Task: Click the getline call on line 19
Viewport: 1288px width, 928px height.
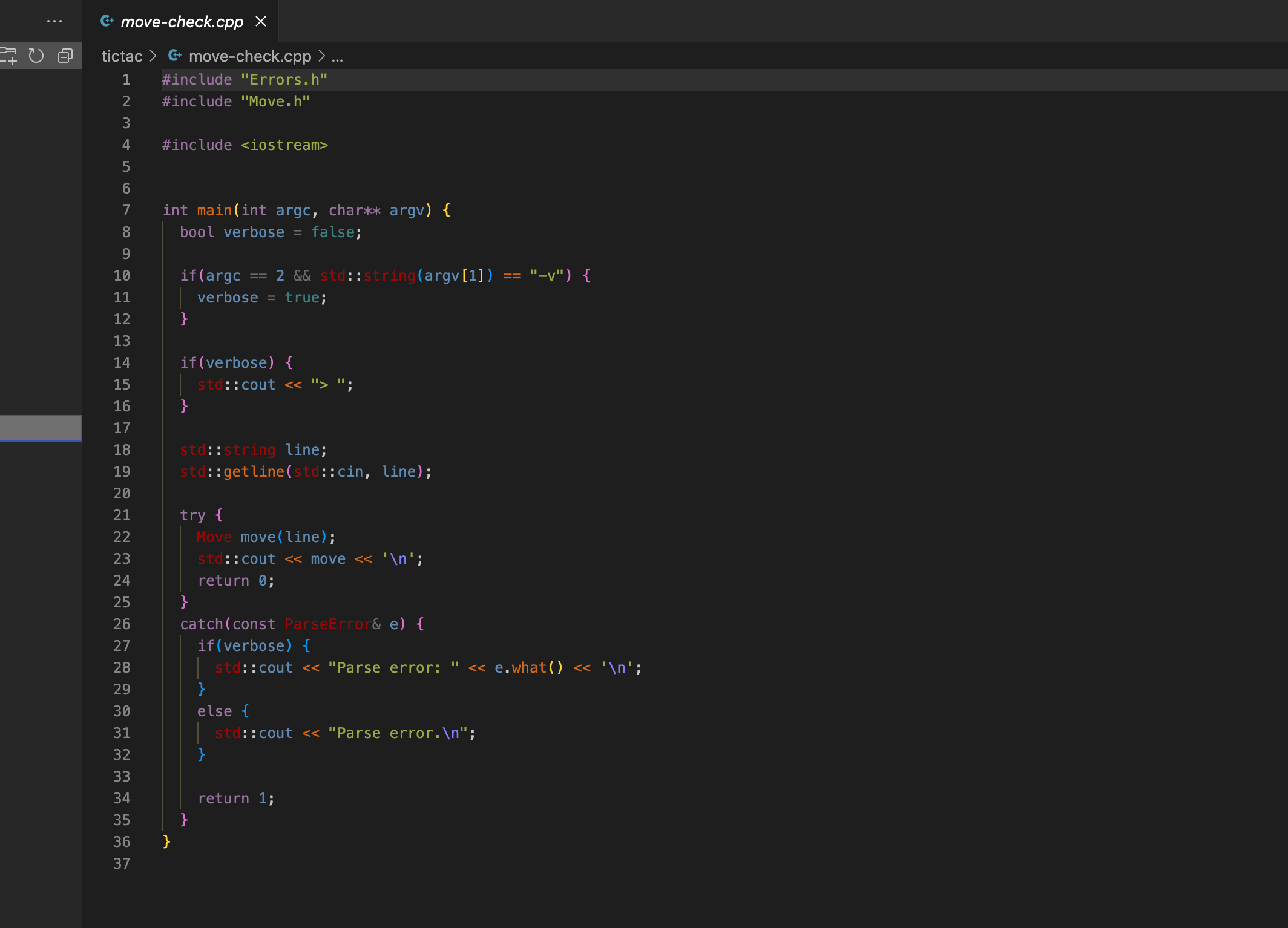Action: pos(253,472)
